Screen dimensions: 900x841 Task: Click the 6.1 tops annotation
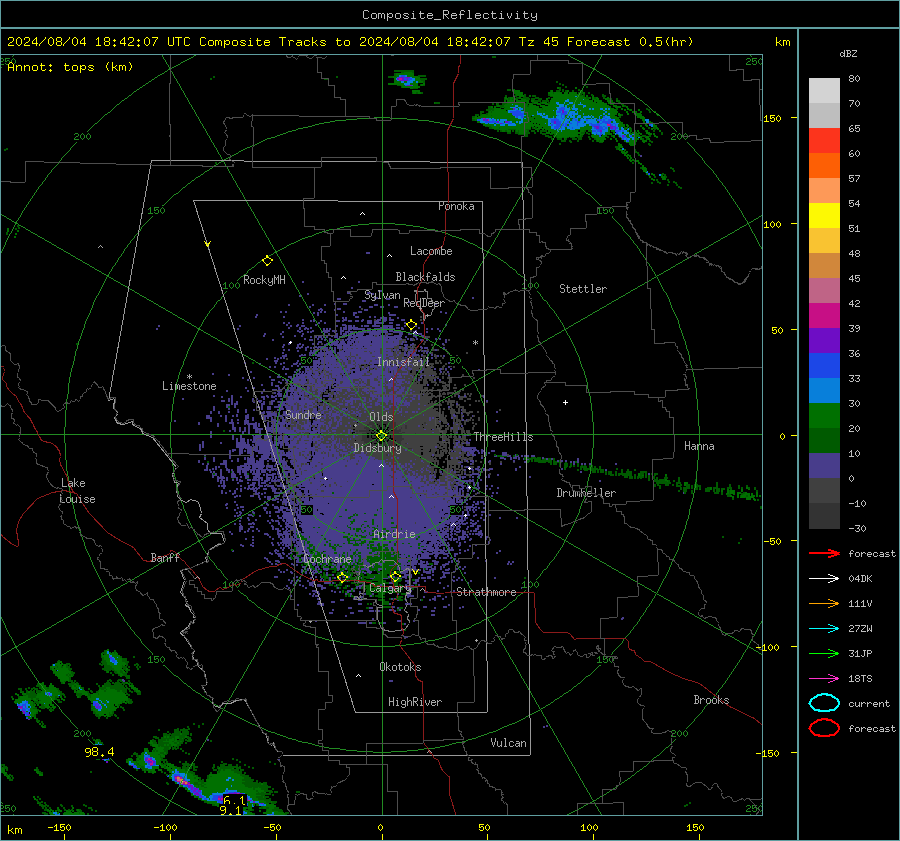tap(234, 800)
